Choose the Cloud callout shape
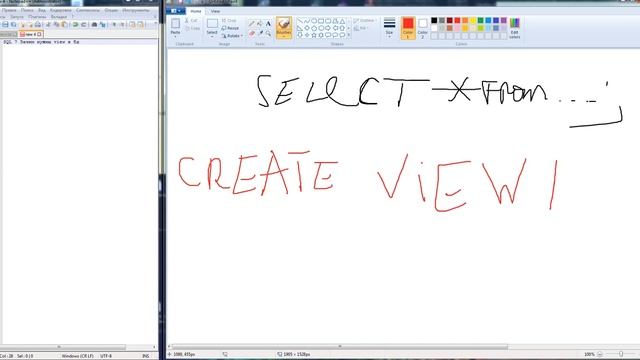 point(342,35)
